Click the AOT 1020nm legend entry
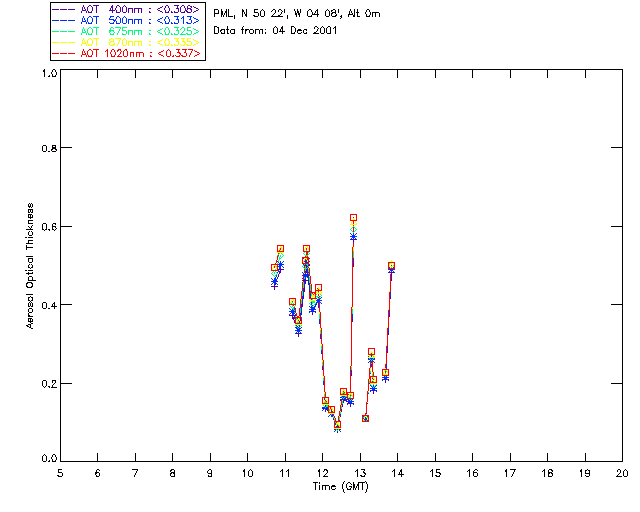 tap(127, 53)
